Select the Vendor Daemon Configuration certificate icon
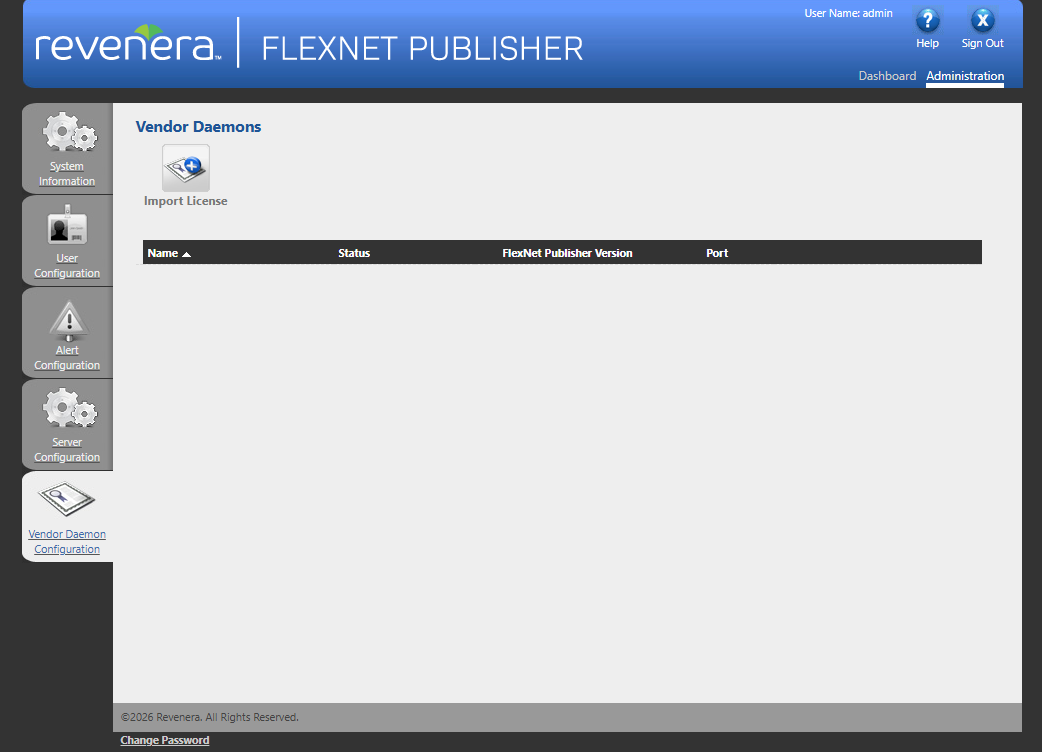 (66, 499)
